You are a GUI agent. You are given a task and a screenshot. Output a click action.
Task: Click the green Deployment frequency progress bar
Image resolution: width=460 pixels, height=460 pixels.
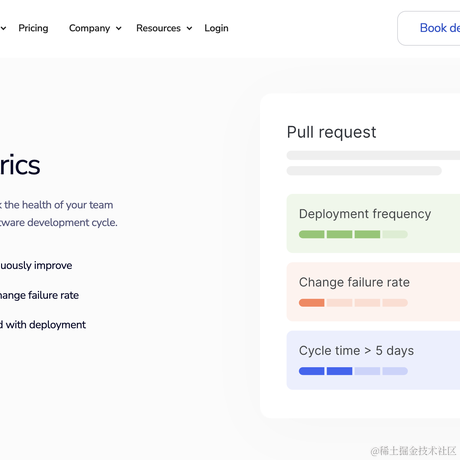click(353, 234)
